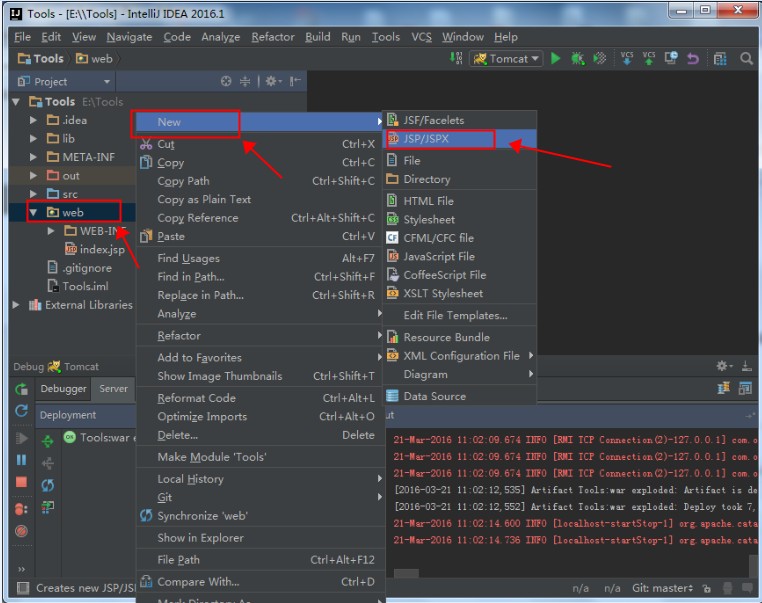Open Tomcat run configuration dropdown
This screenshot has width=762, height=603.
click(x=506, y=59)
